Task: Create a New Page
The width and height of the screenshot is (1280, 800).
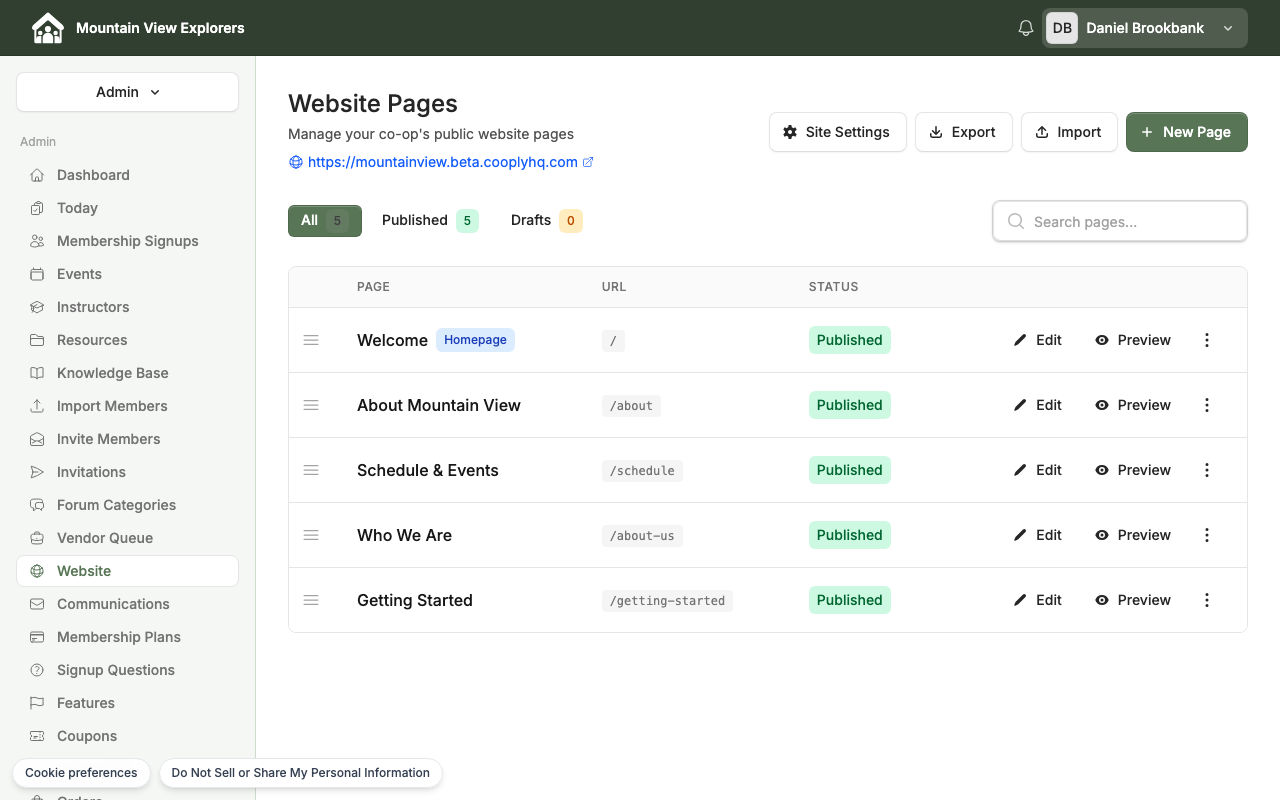Action: (1187, 132)
